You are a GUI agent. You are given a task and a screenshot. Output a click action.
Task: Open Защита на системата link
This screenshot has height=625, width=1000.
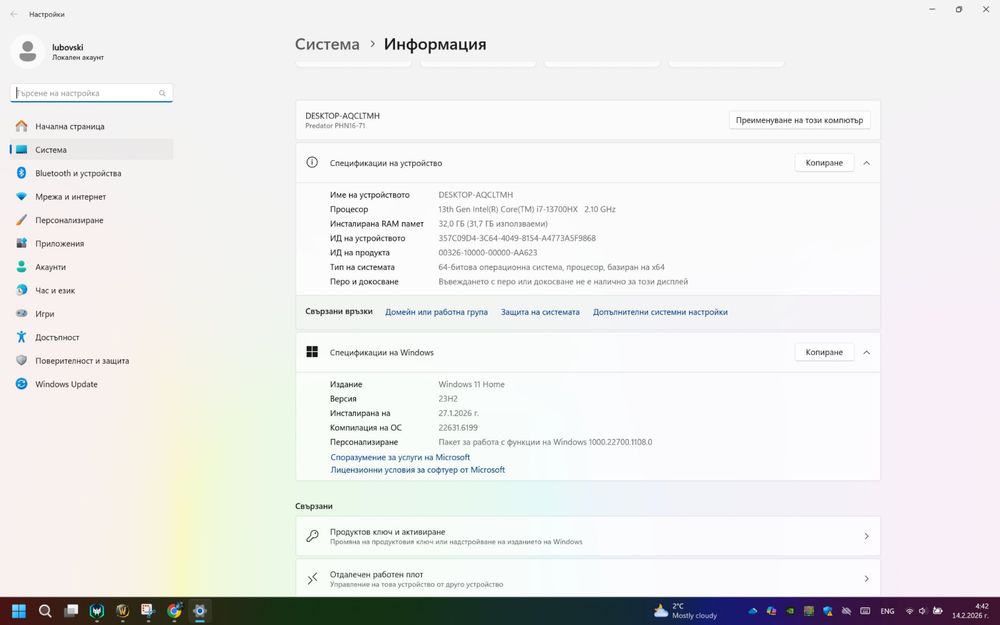coord(540,312)
